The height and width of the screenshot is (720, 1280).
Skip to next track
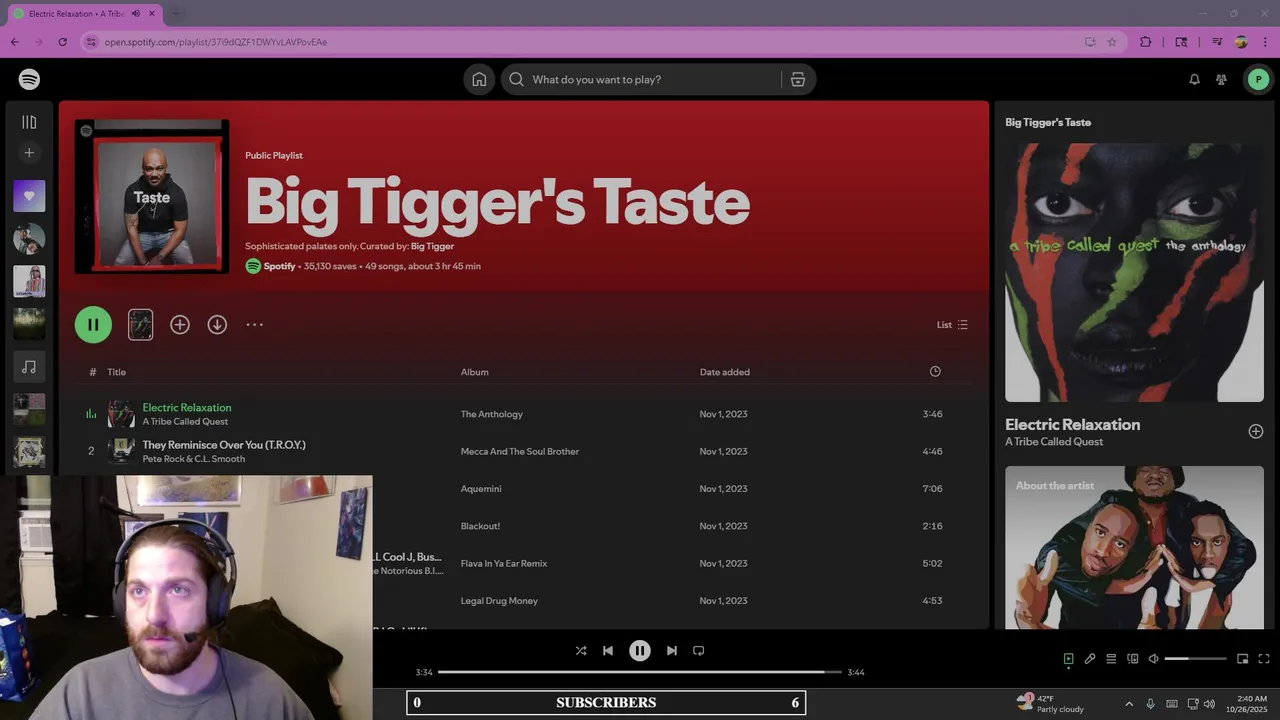(672, 650)
